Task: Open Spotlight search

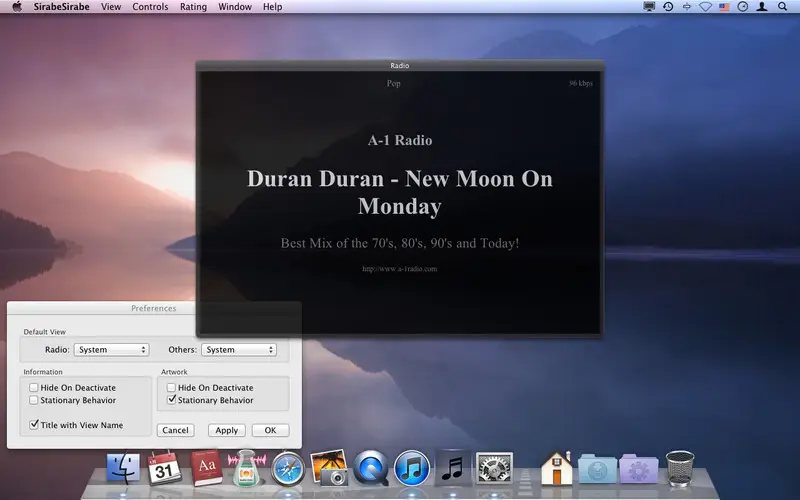Action: click(x=782, y=7)
